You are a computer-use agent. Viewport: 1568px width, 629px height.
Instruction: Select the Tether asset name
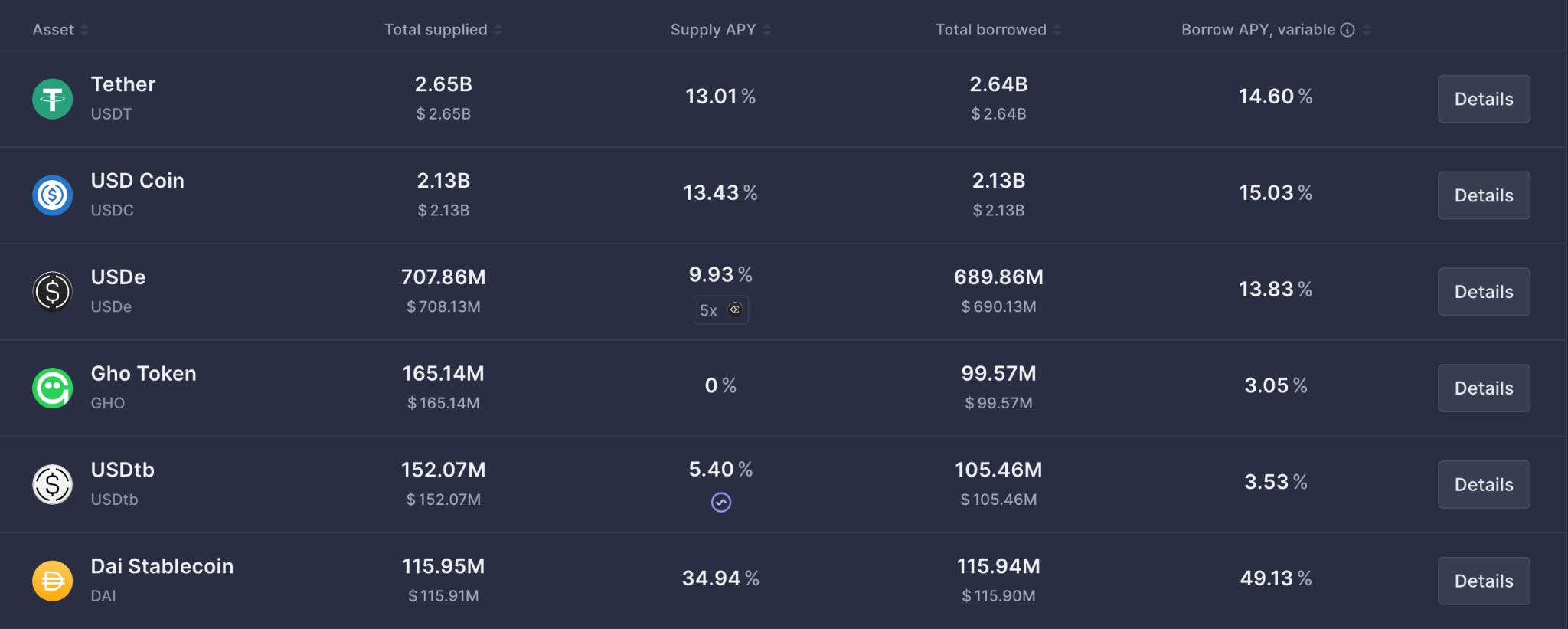coord(123,84)
